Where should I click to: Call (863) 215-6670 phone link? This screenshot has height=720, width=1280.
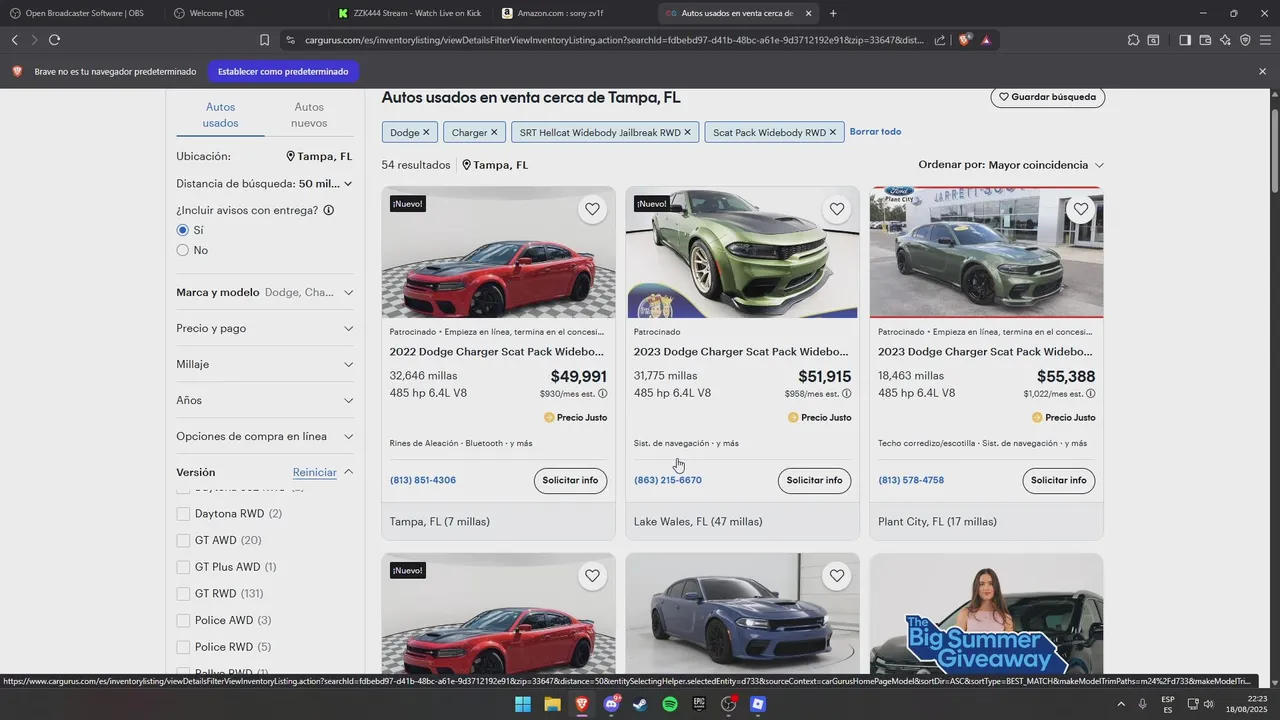tap(668, 480)
